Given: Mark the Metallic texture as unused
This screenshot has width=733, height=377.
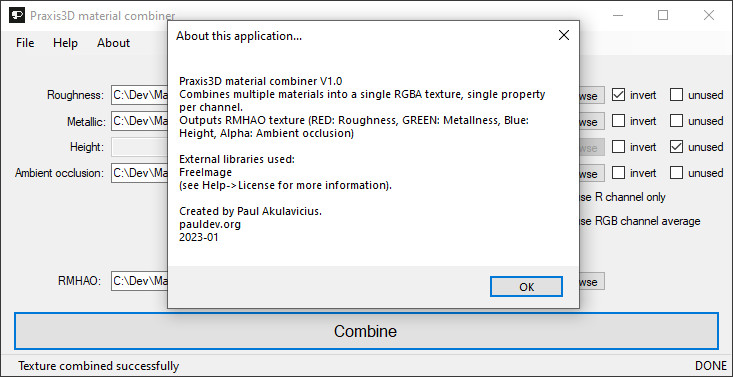Looking at the screenshot, I should coord(676,121).
